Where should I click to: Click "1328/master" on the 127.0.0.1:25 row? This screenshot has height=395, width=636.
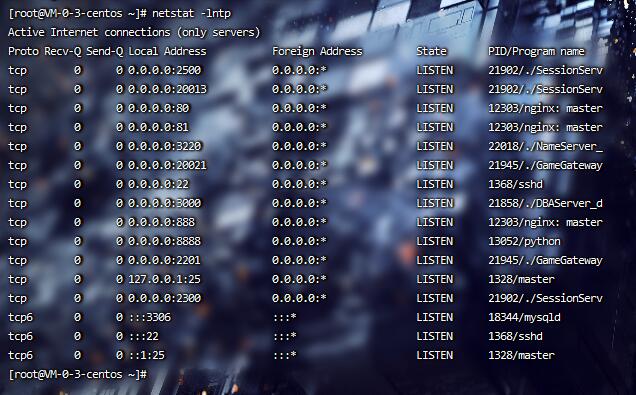(x=521, y=279)
